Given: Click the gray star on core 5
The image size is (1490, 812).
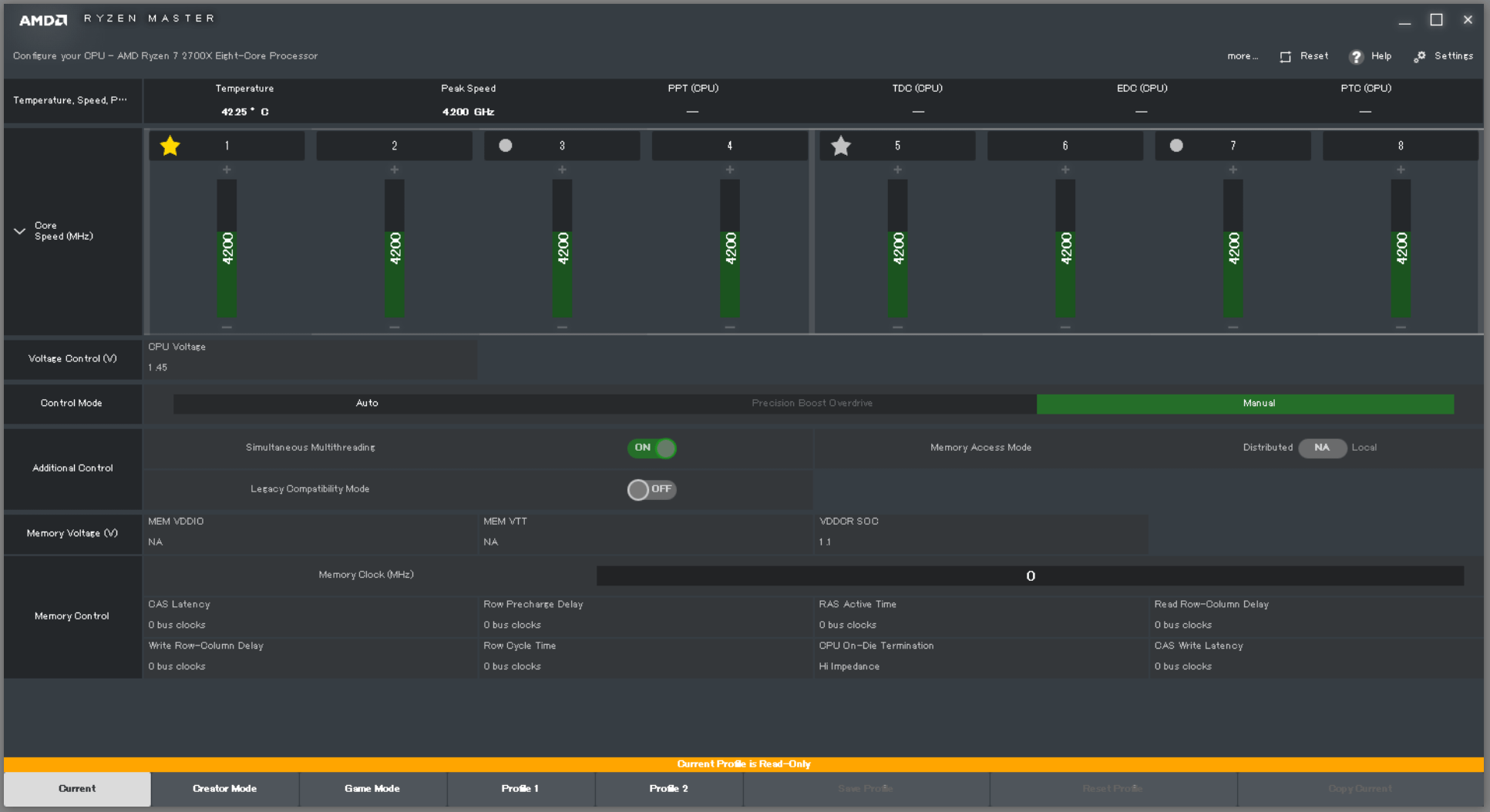Looking at the screenshot, I should [x=841, y=146].
